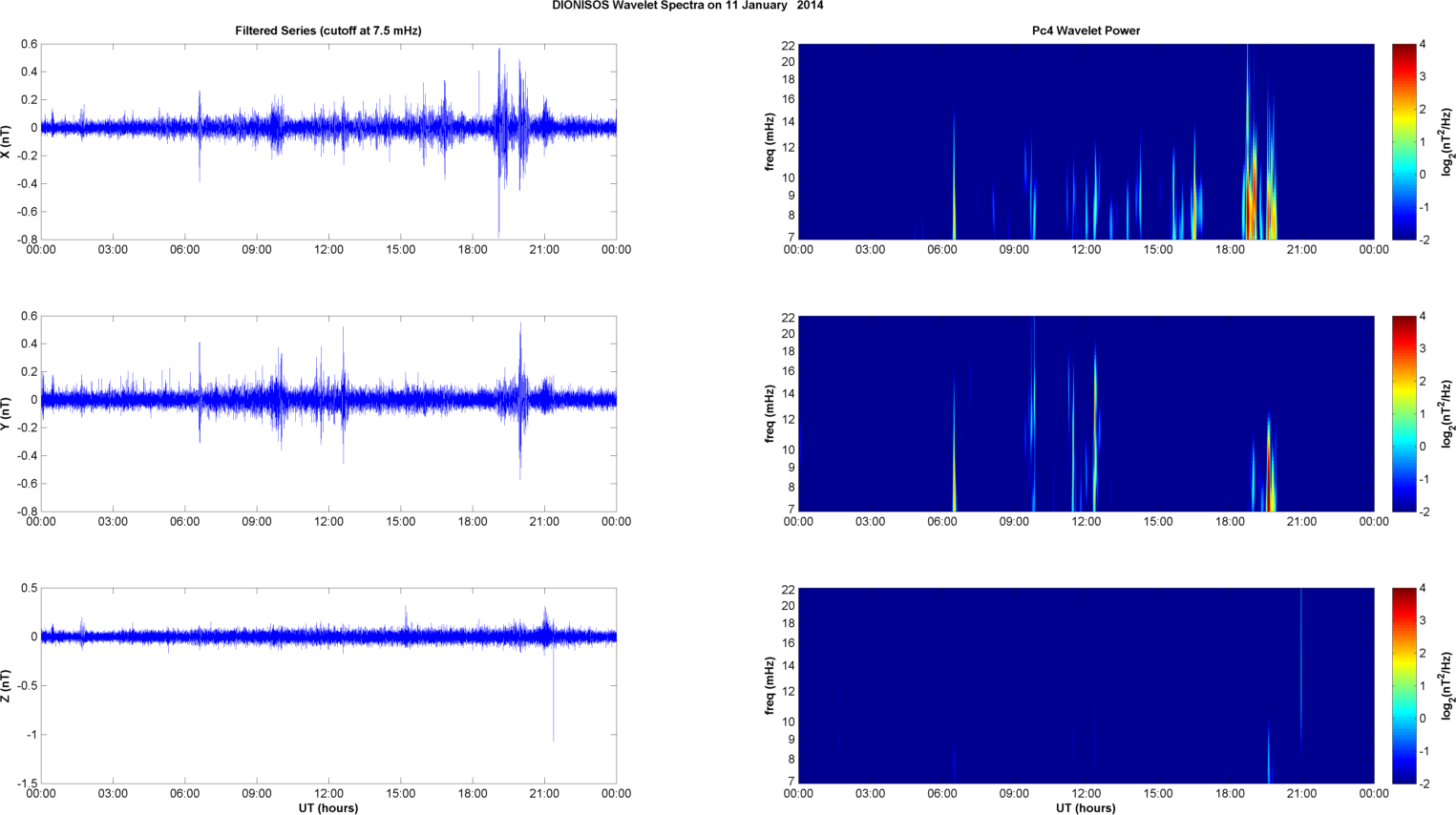Click the log2(nT²/Hz) label beside middle colorbar
This screenshot has width=1456, height=815.
coord(1448,413)
